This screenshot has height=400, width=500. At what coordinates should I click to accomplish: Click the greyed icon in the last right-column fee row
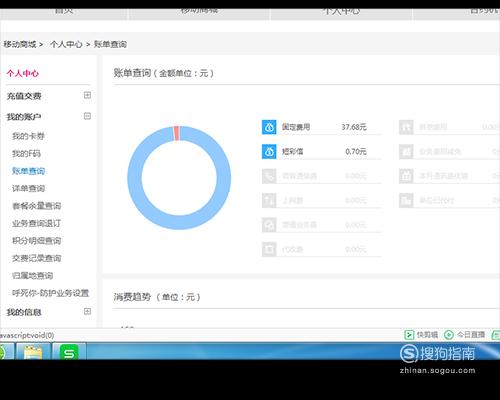(406, 200)
